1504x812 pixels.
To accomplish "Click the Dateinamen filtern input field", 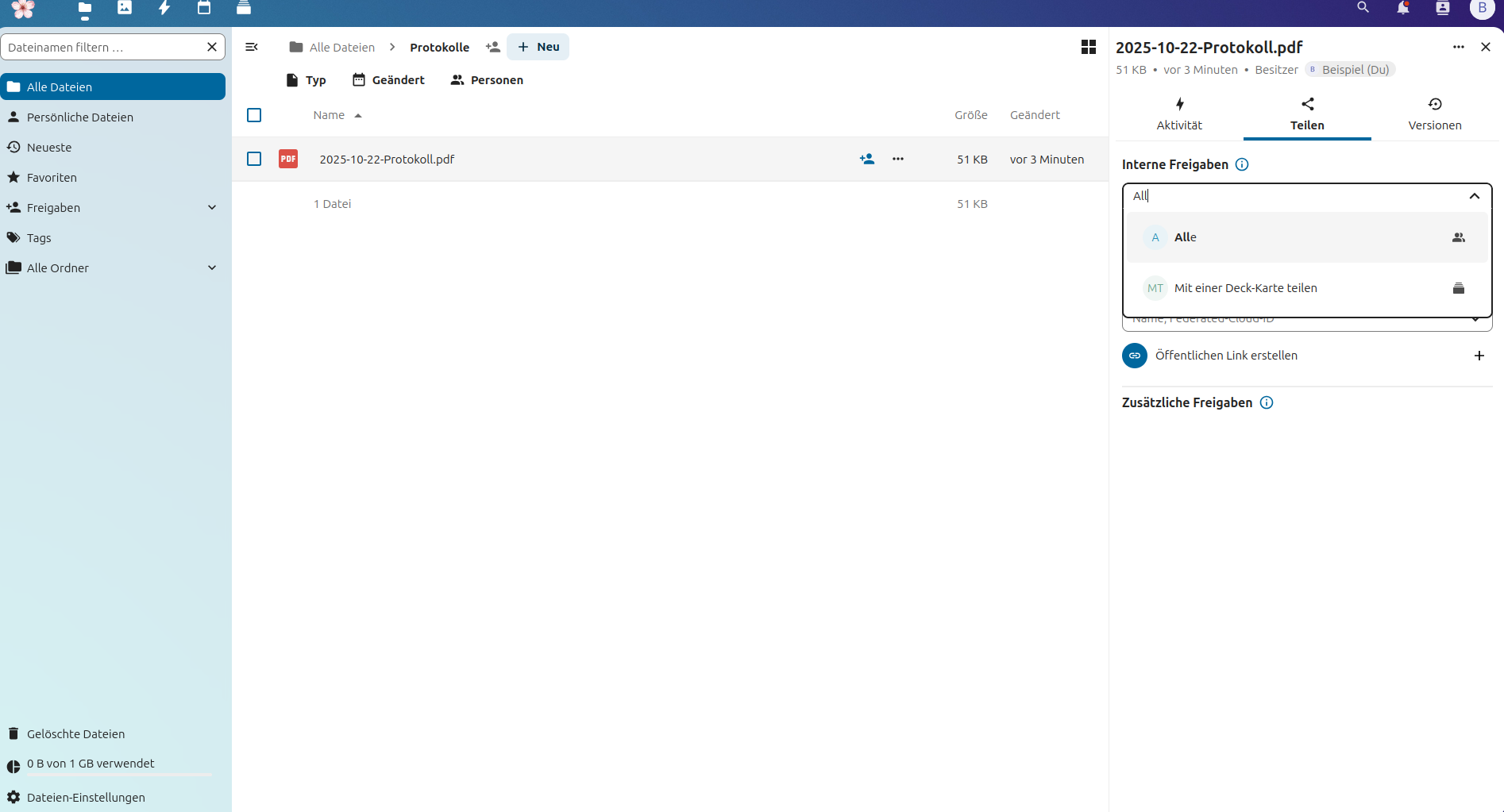I will [103, 48].
